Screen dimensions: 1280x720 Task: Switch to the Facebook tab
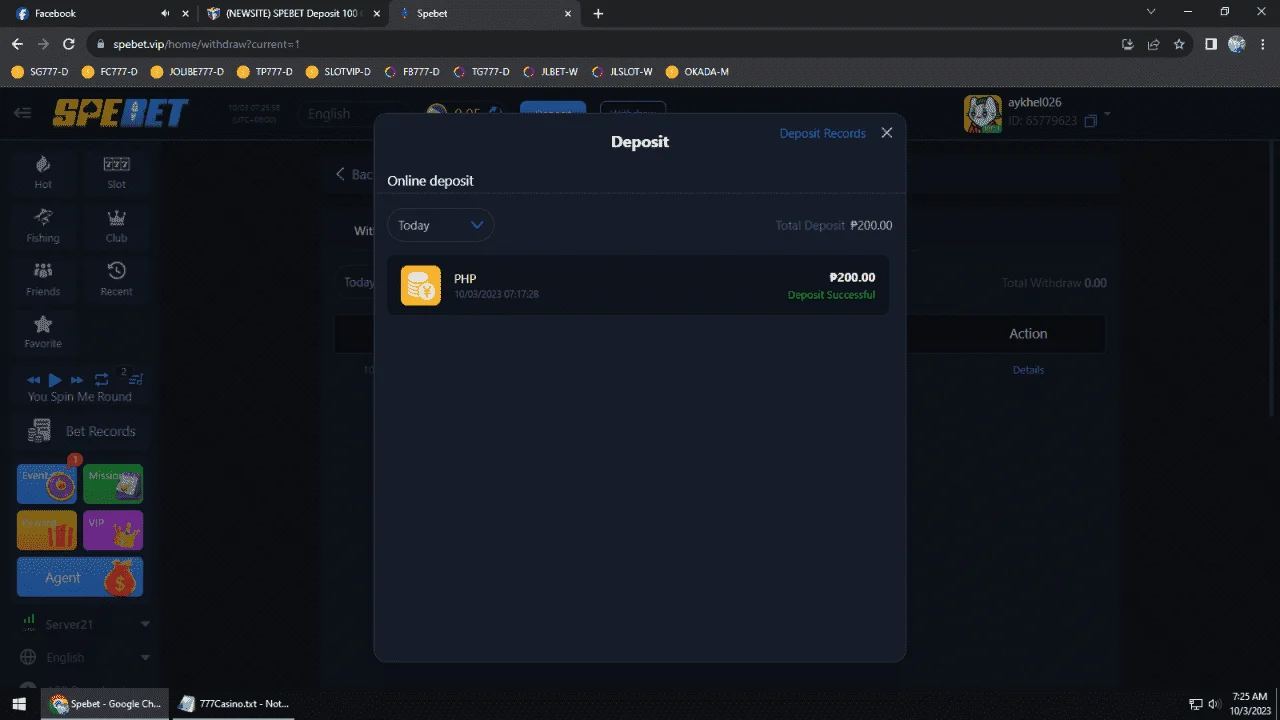(x=90, y=14)
